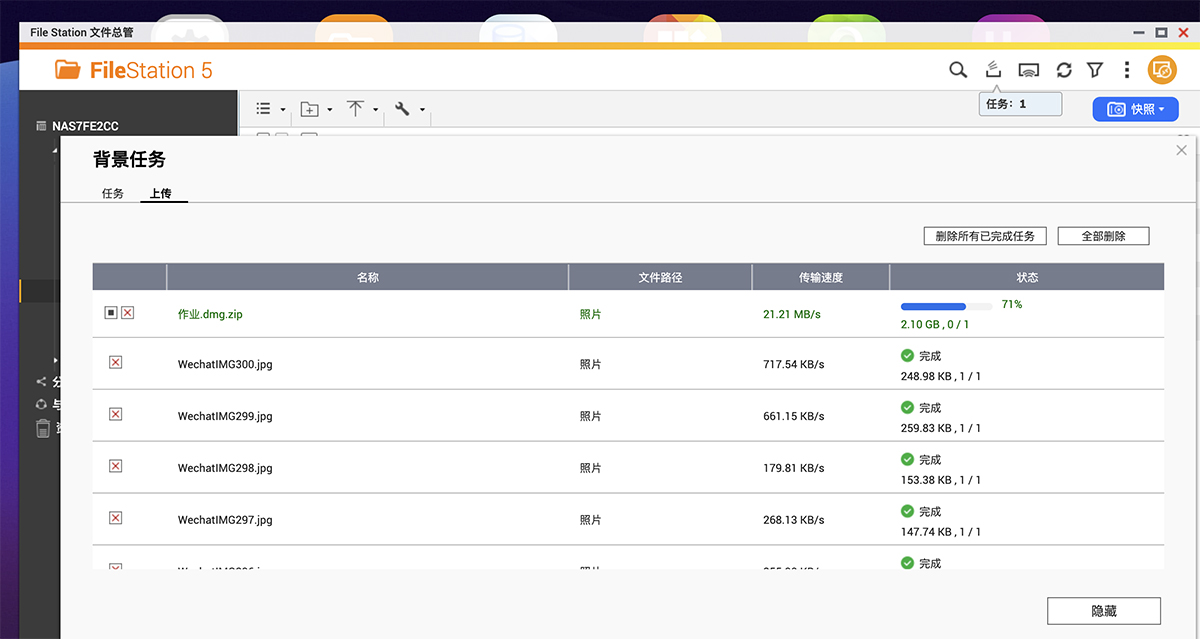Click the 状态 column header

click(x=1027, y=277)
